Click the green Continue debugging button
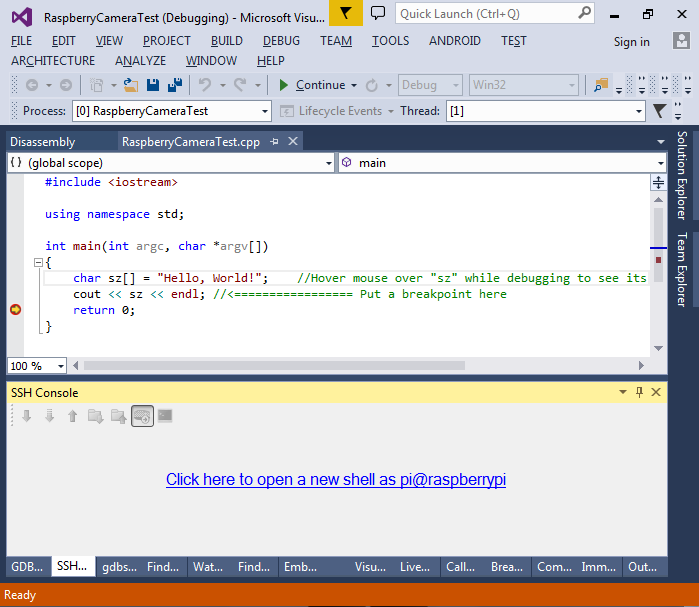This screenshot has height=607, width=699. [x=312, y=85]
